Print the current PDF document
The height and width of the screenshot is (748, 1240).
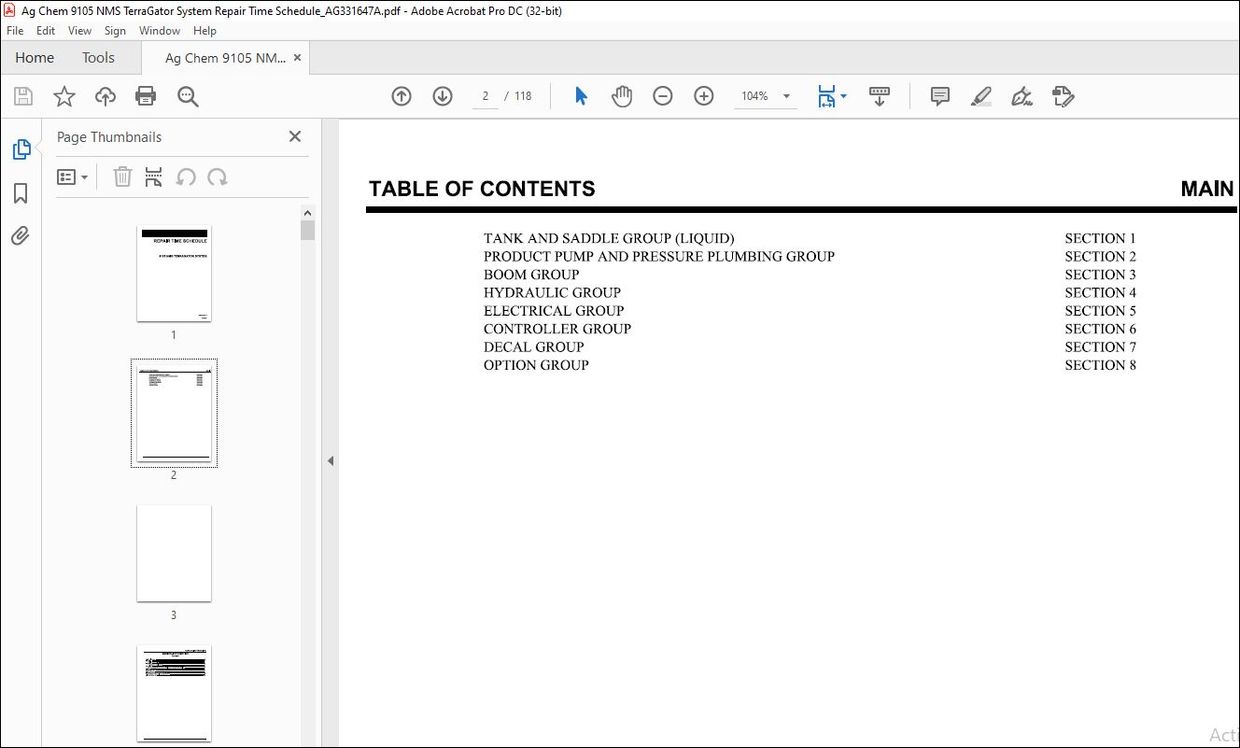(145, 96)
